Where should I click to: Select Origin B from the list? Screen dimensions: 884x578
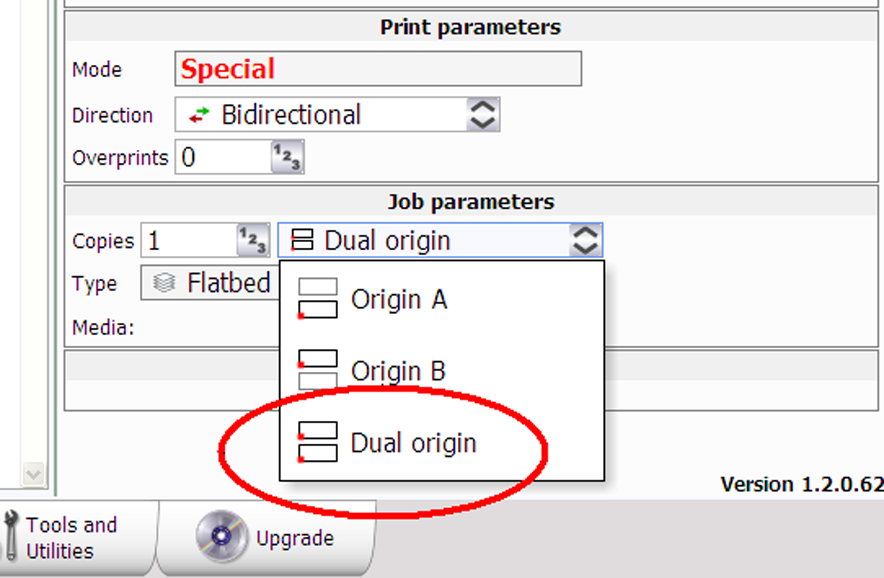point(398,371)
